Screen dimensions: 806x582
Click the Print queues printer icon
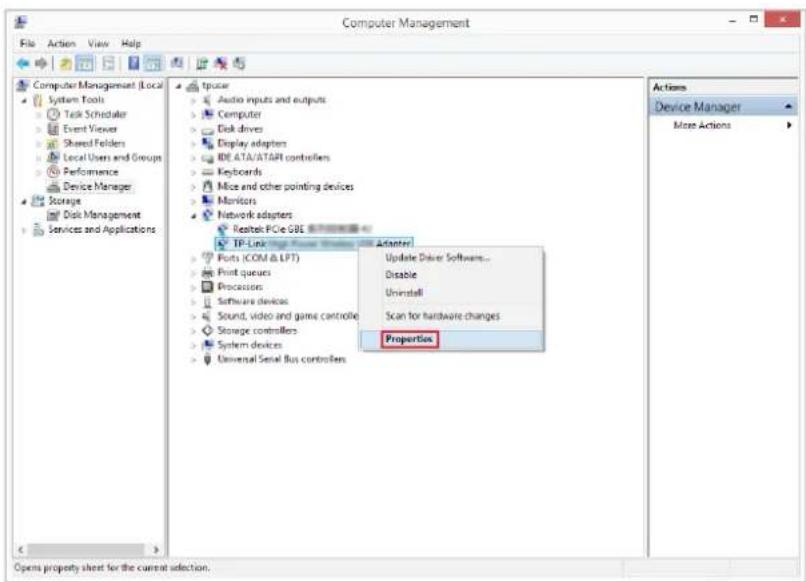coord(208,272)
